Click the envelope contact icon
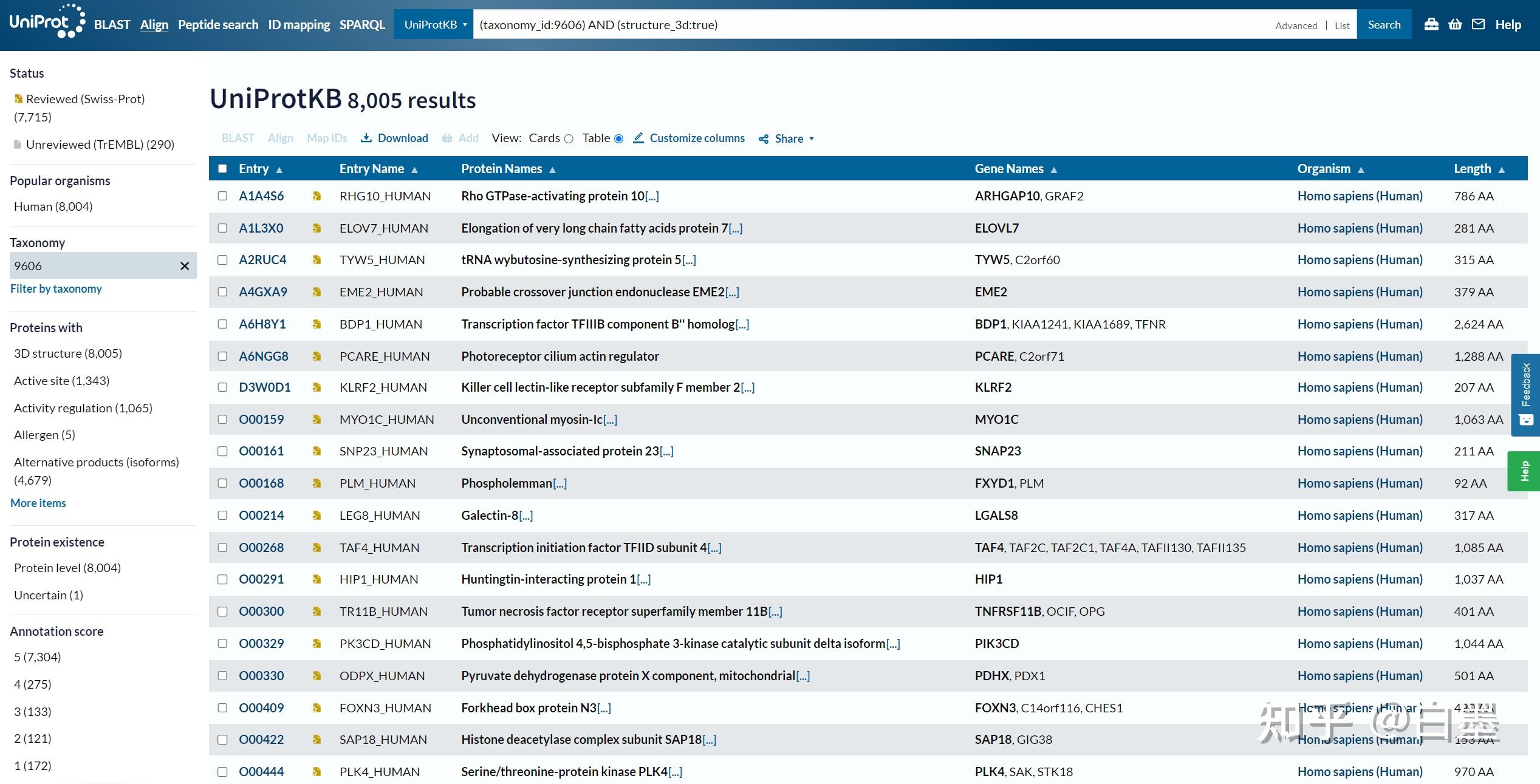 point(1479,24)
